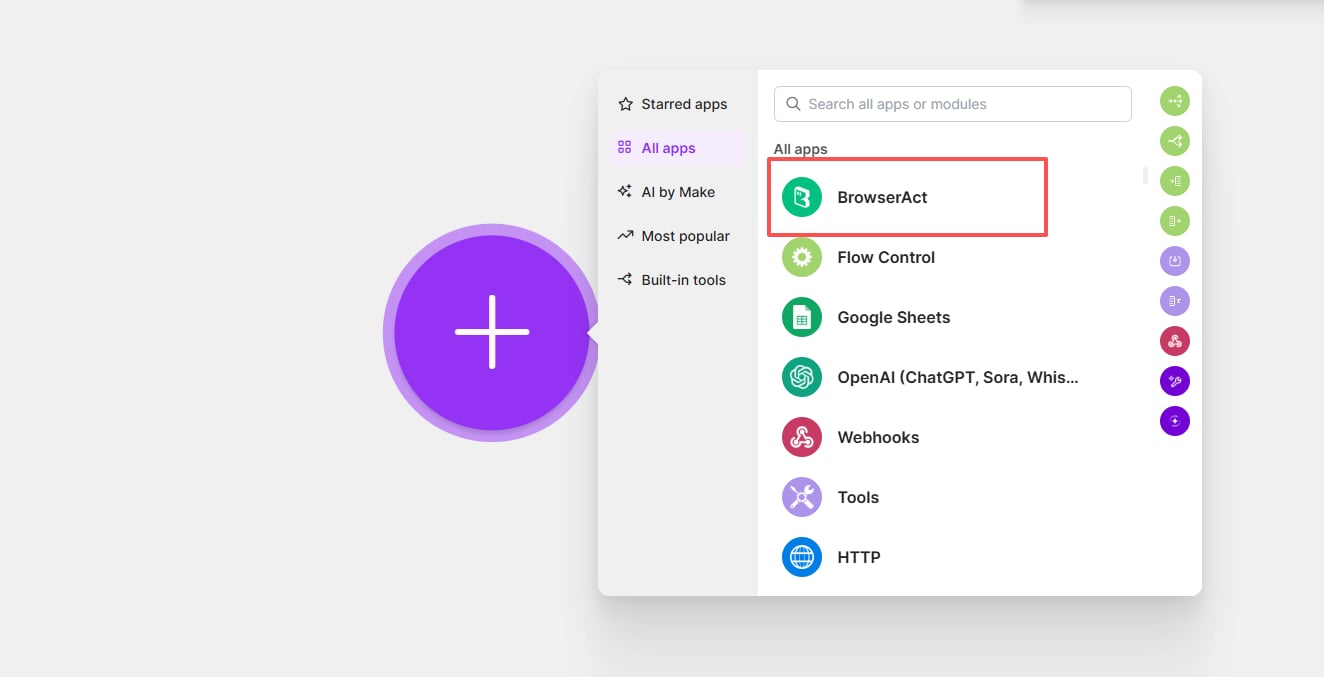The height and width of the screenshot is (677, 1324).
Task: Click the branch icon beside Built-in tools
Action: click(x=625, y=280)
